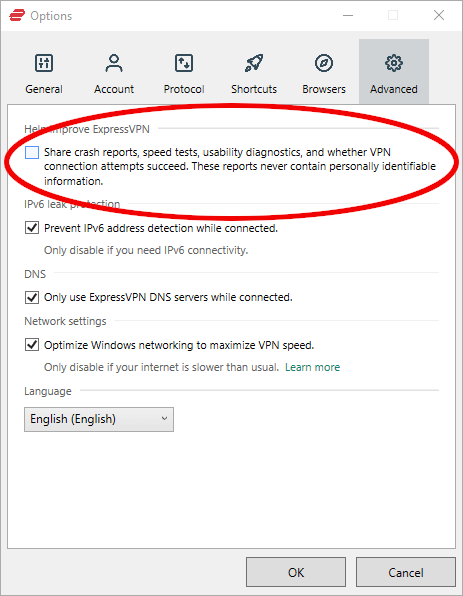This screenshot has width=463, height=596.
Task: Open the Protocol arrows icon
Action: (x=184, y=63)
